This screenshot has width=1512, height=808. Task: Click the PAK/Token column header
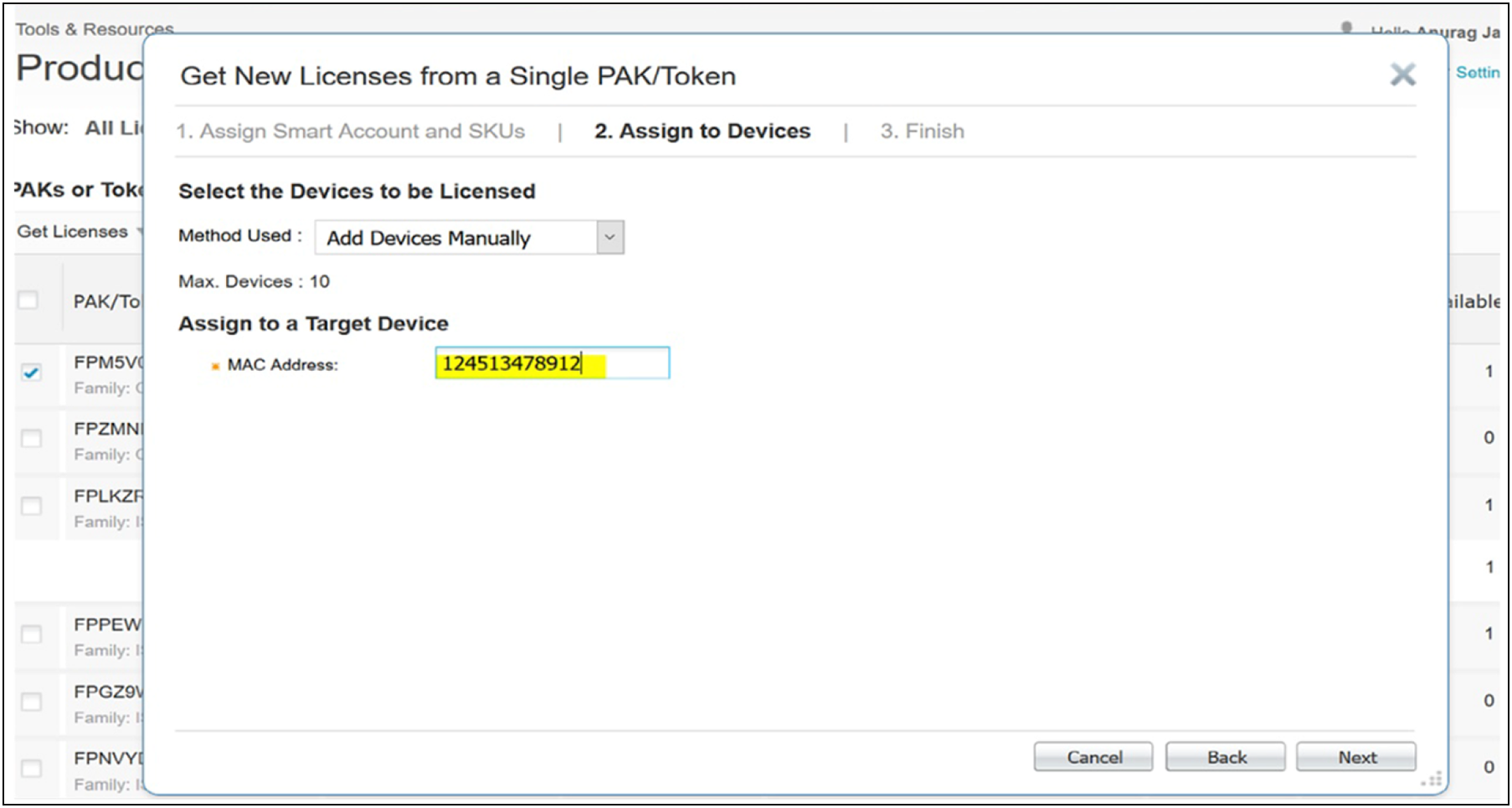[107, 301]
